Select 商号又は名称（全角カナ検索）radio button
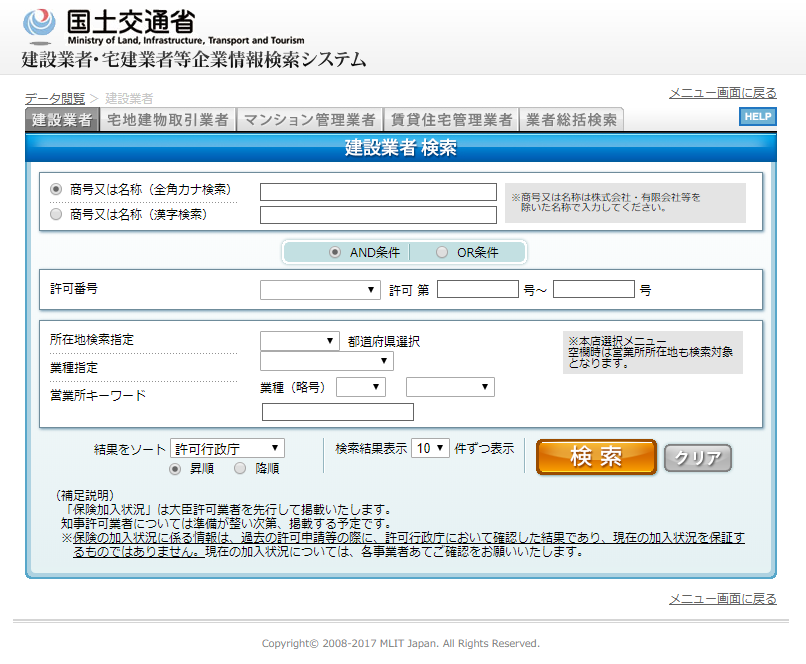Screen dimensions: 806x664 click(x=56, y=189)
